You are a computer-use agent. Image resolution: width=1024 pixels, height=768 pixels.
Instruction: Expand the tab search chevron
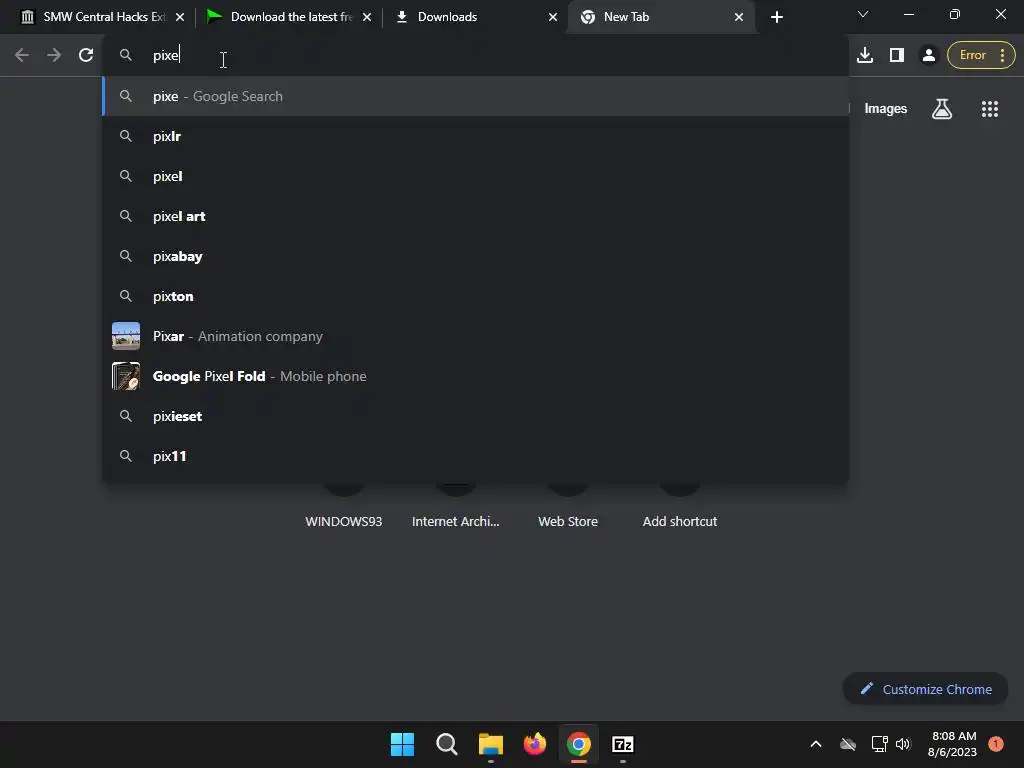click(863, 14)
